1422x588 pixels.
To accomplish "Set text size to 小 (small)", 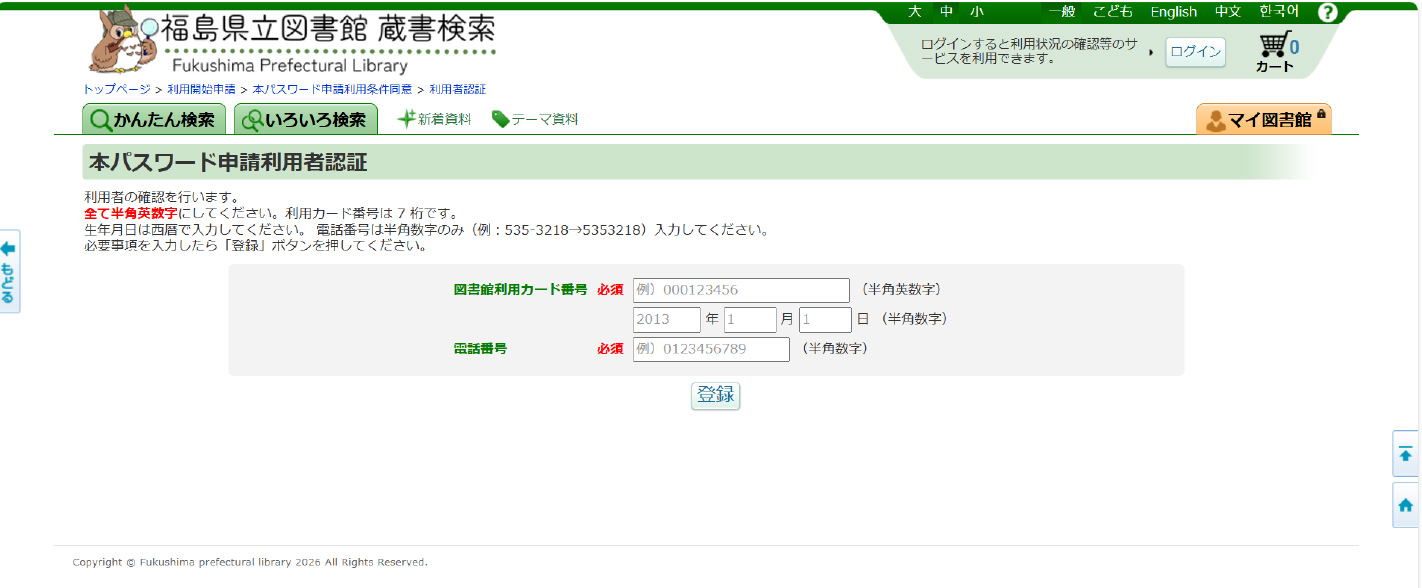I will pos(976,12).
